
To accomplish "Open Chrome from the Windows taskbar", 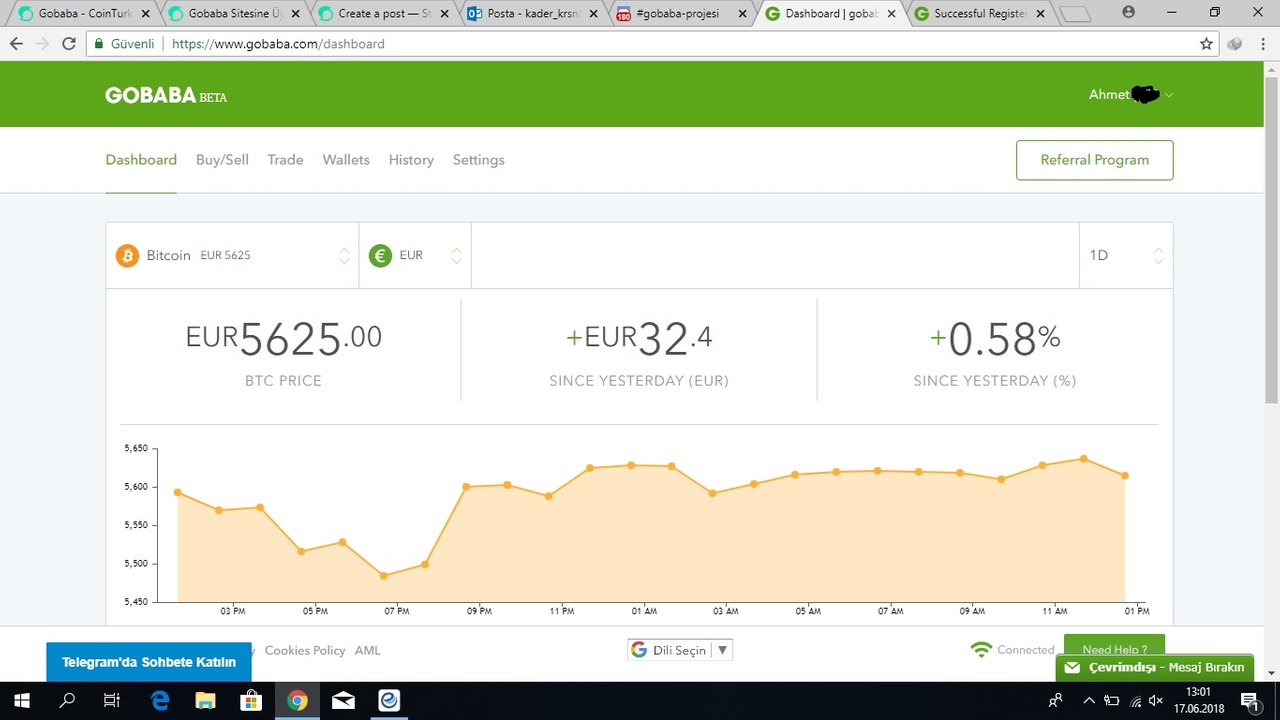I will pyautogui.click(x=297, y=701).
